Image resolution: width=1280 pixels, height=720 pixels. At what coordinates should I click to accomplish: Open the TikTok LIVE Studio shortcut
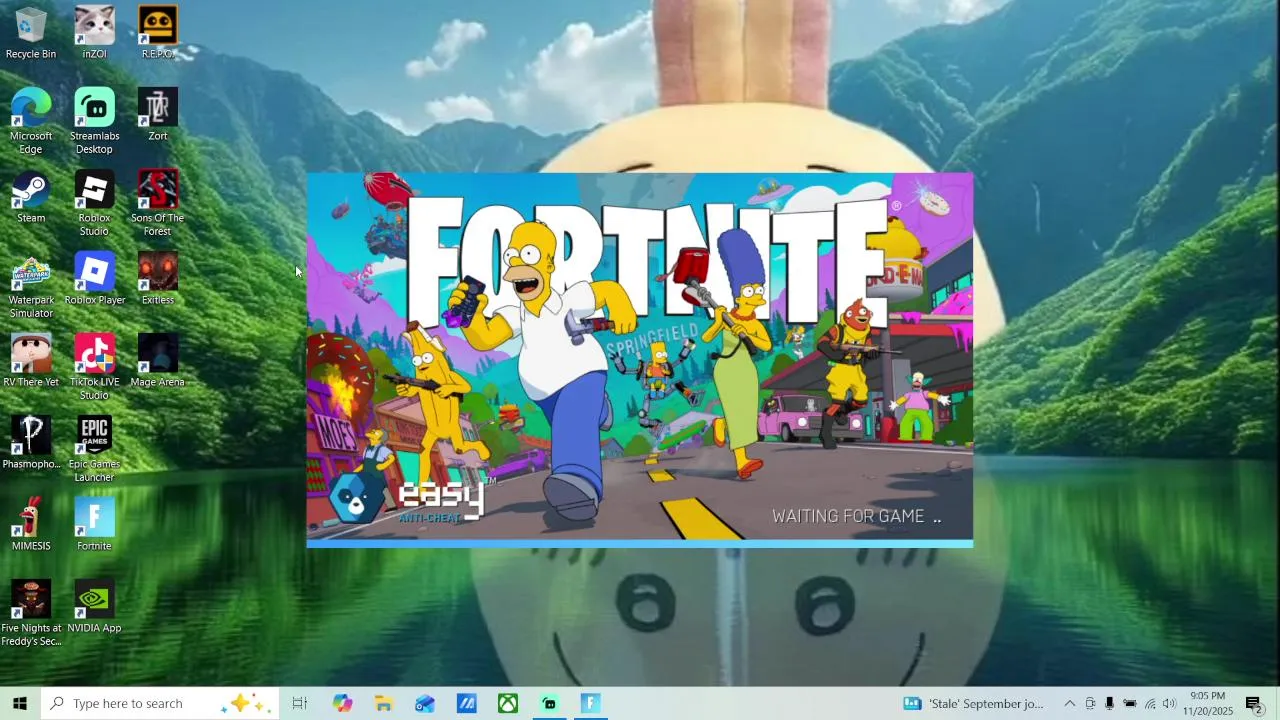(x=94, y=367)
